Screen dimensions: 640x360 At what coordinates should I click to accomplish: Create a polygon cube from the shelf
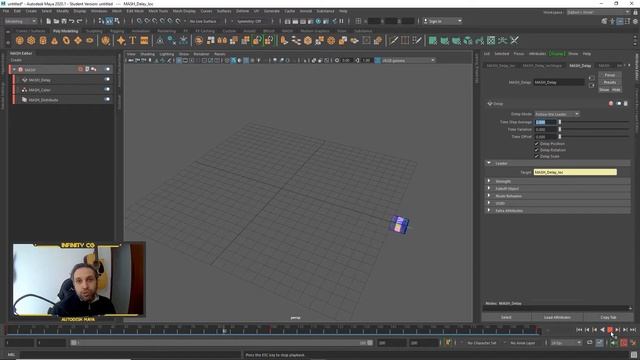pyautogui.click(x=31, y=40)
